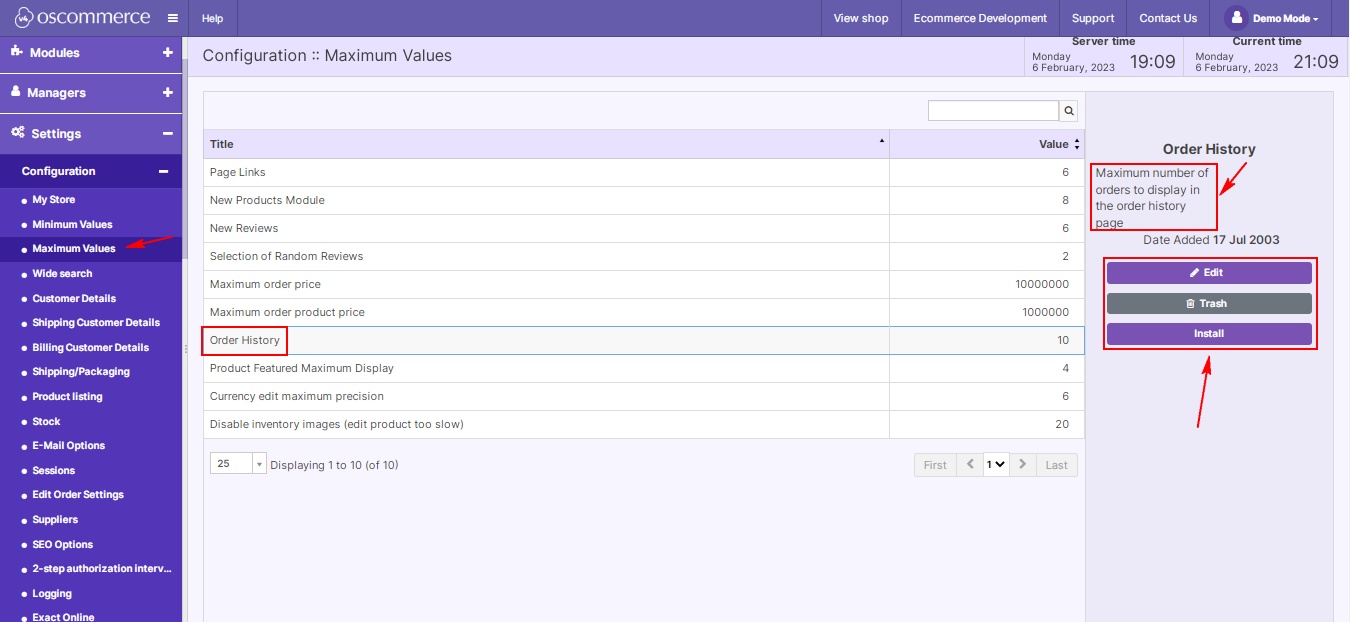Click the Demo Mode user avatar icon

point(1236,18)
